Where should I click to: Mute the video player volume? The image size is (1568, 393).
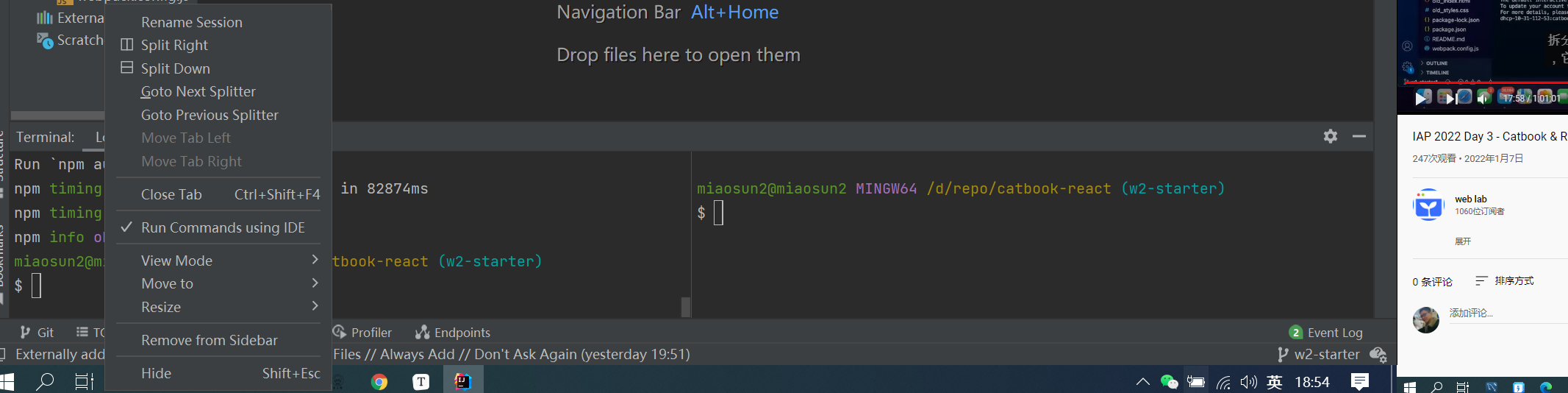tap(1483, 98)
